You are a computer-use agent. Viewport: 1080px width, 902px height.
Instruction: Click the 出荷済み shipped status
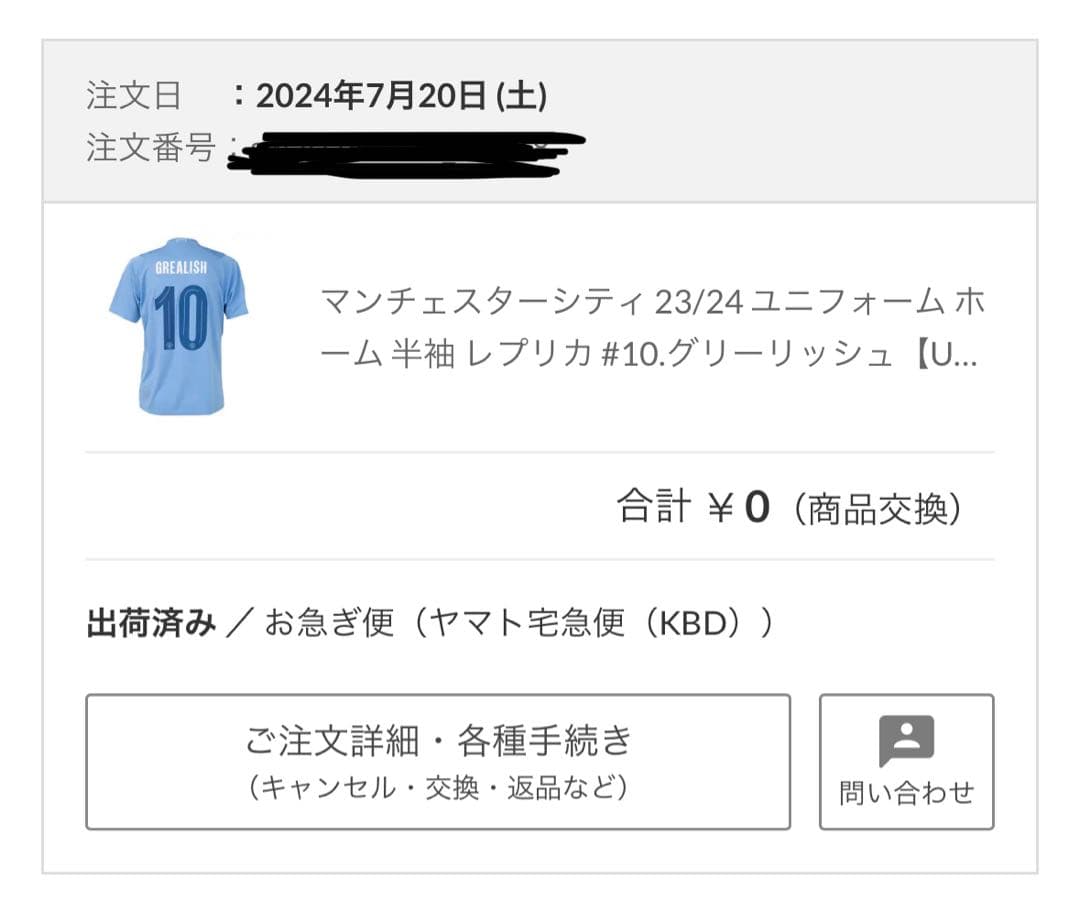pos(148,620)
